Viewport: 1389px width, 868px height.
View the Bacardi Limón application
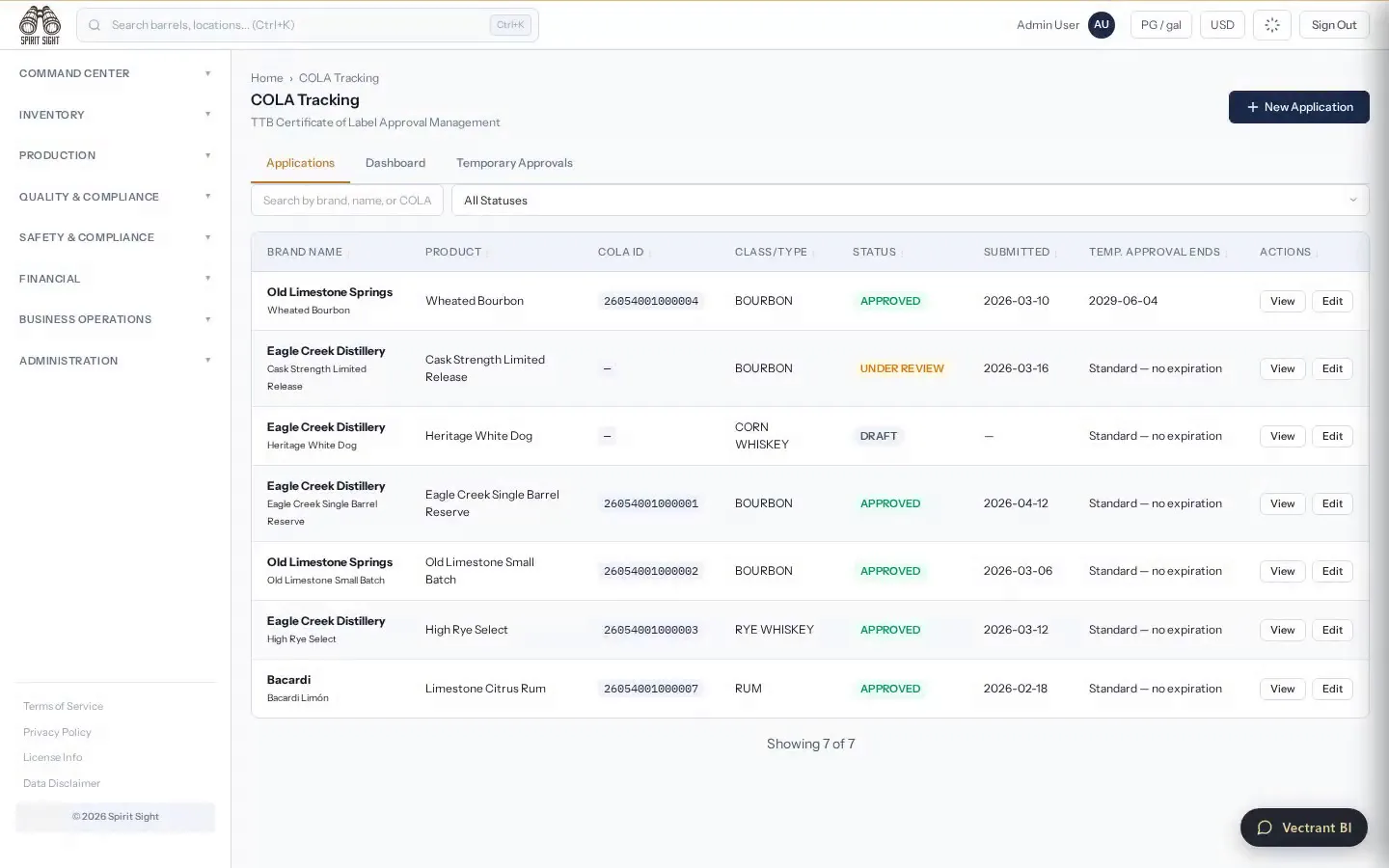(1282, 689)
